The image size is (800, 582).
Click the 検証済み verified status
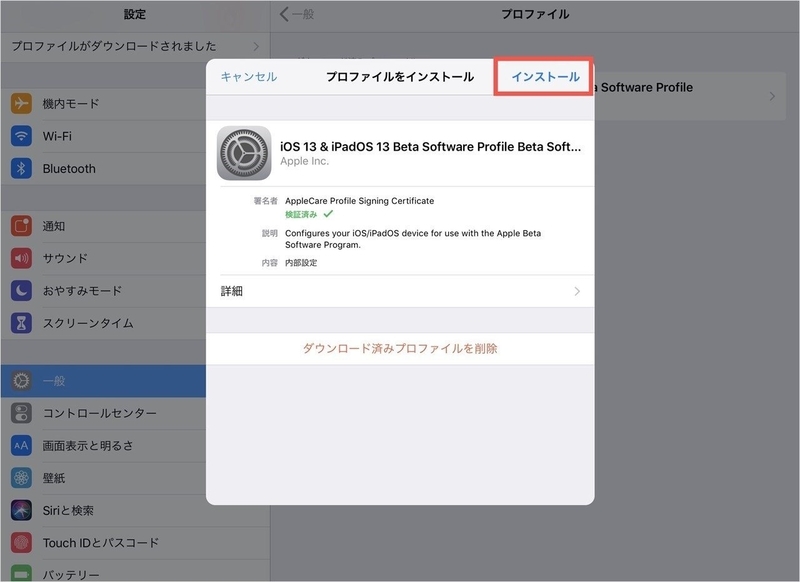309,214
